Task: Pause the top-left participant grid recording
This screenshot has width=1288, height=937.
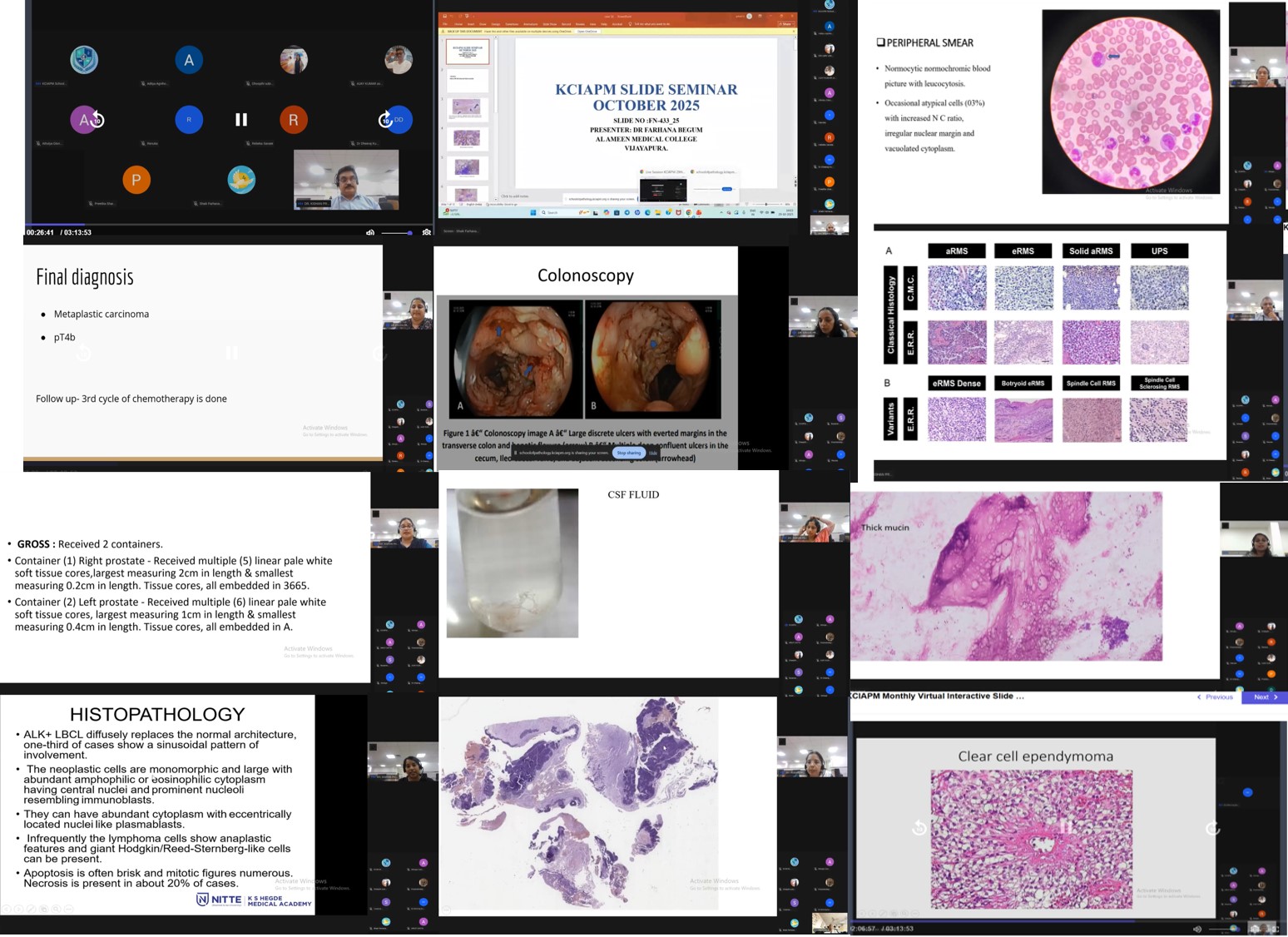Action: 240,120
